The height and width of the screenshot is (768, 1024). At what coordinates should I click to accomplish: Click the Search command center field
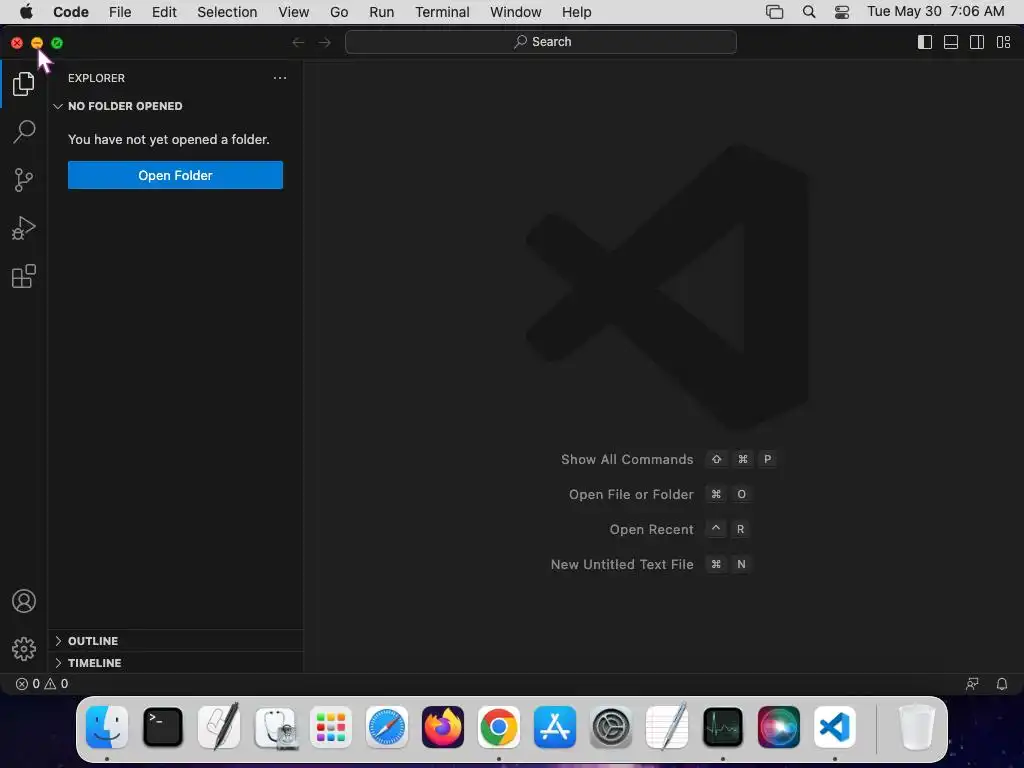click(541, 42)
